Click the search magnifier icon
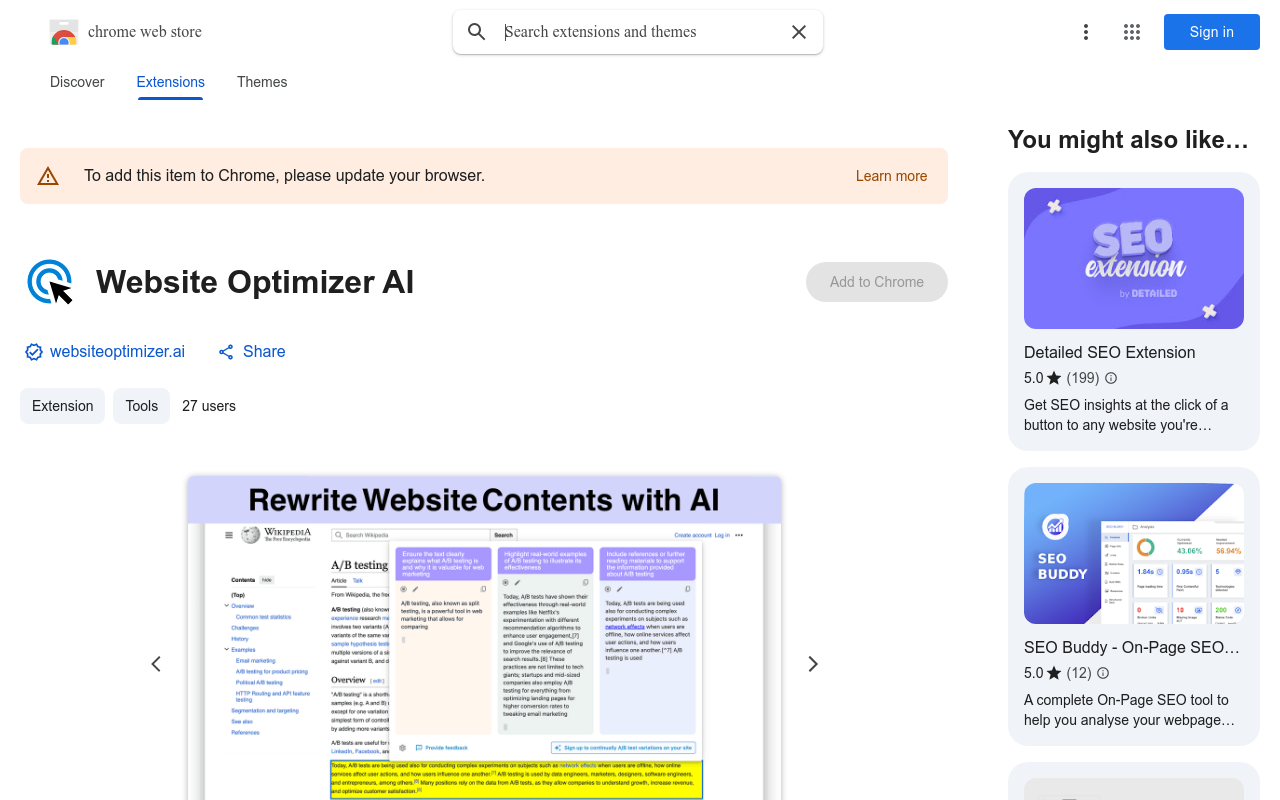This screenshot has height=800, width=1280. coord(477,32)
